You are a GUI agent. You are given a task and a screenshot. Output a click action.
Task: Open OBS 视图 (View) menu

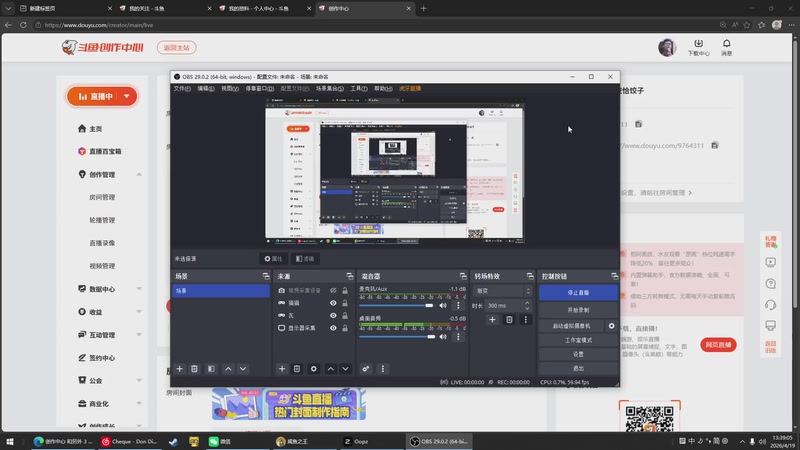pos(230,89)
